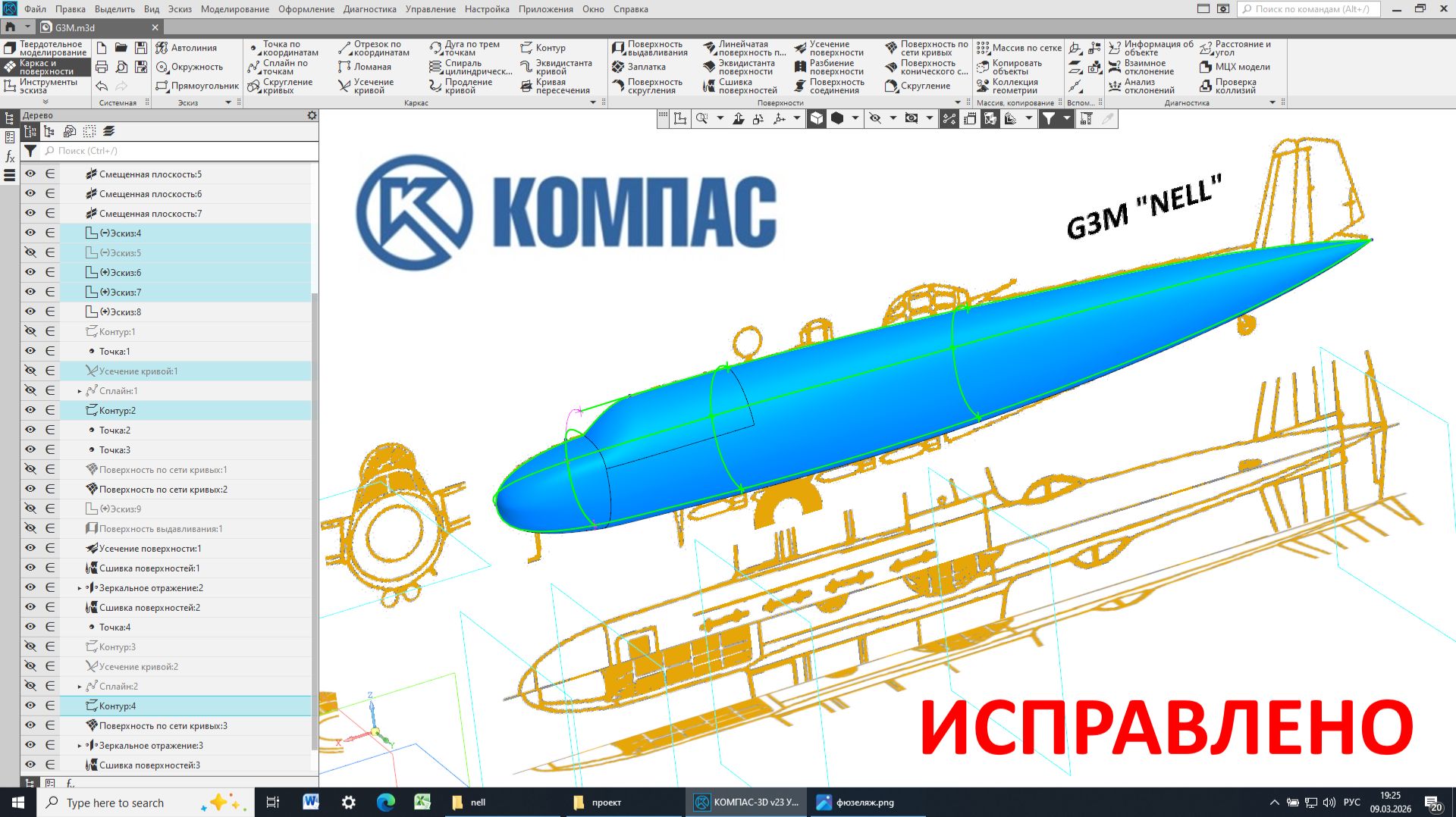Switch tree to layers view icon
The image size is (1456, 817).
pos(108,131)
